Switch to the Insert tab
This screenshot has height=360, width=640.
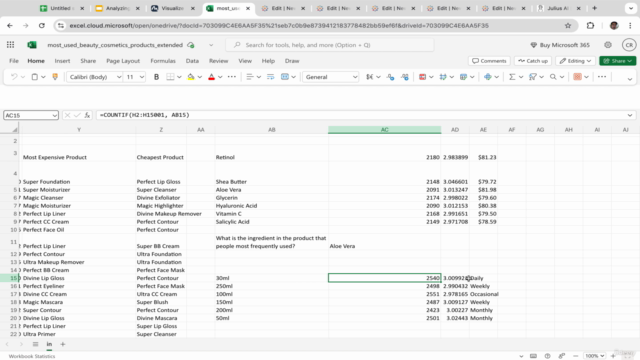[62, 61]
